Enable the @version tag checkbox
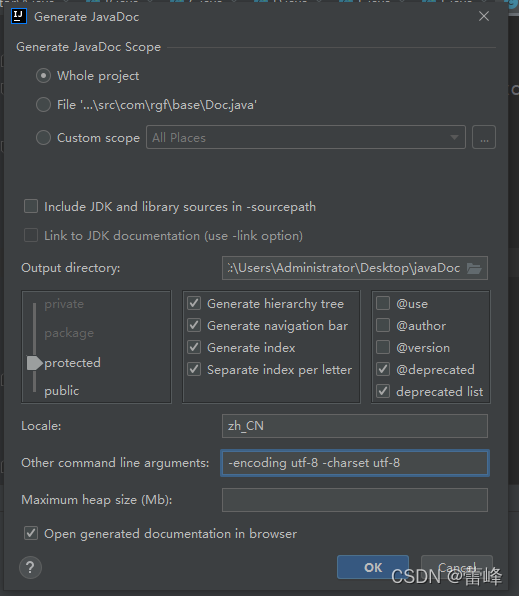 (x=383, y=347)
